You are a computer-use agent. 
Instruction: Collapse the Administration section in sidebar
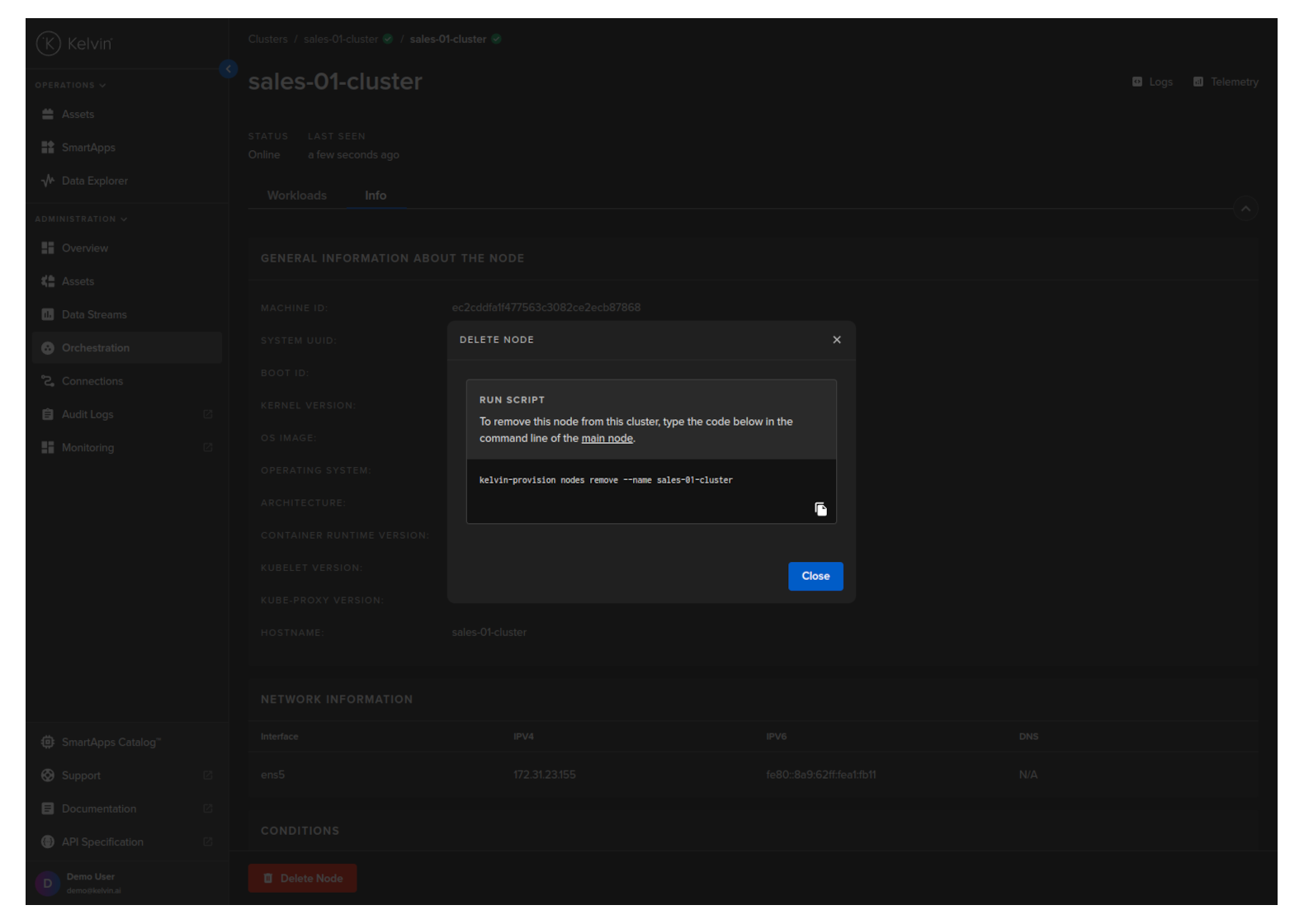(x=81, y=219)
